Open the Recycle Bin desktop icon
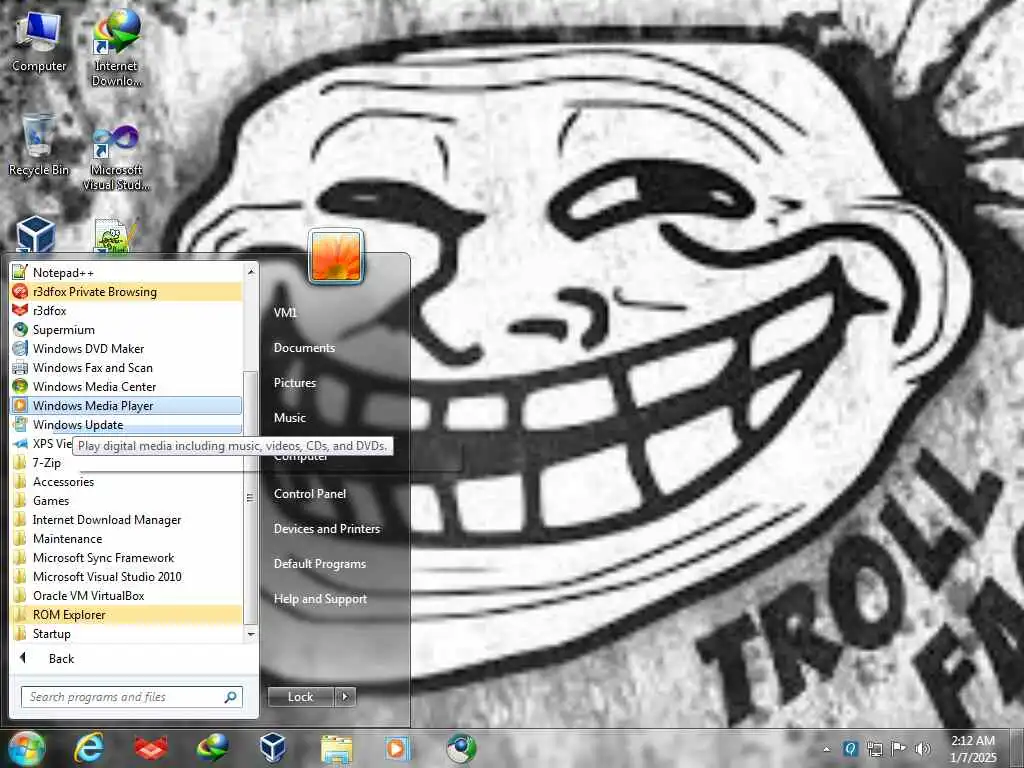 [39, 145]
